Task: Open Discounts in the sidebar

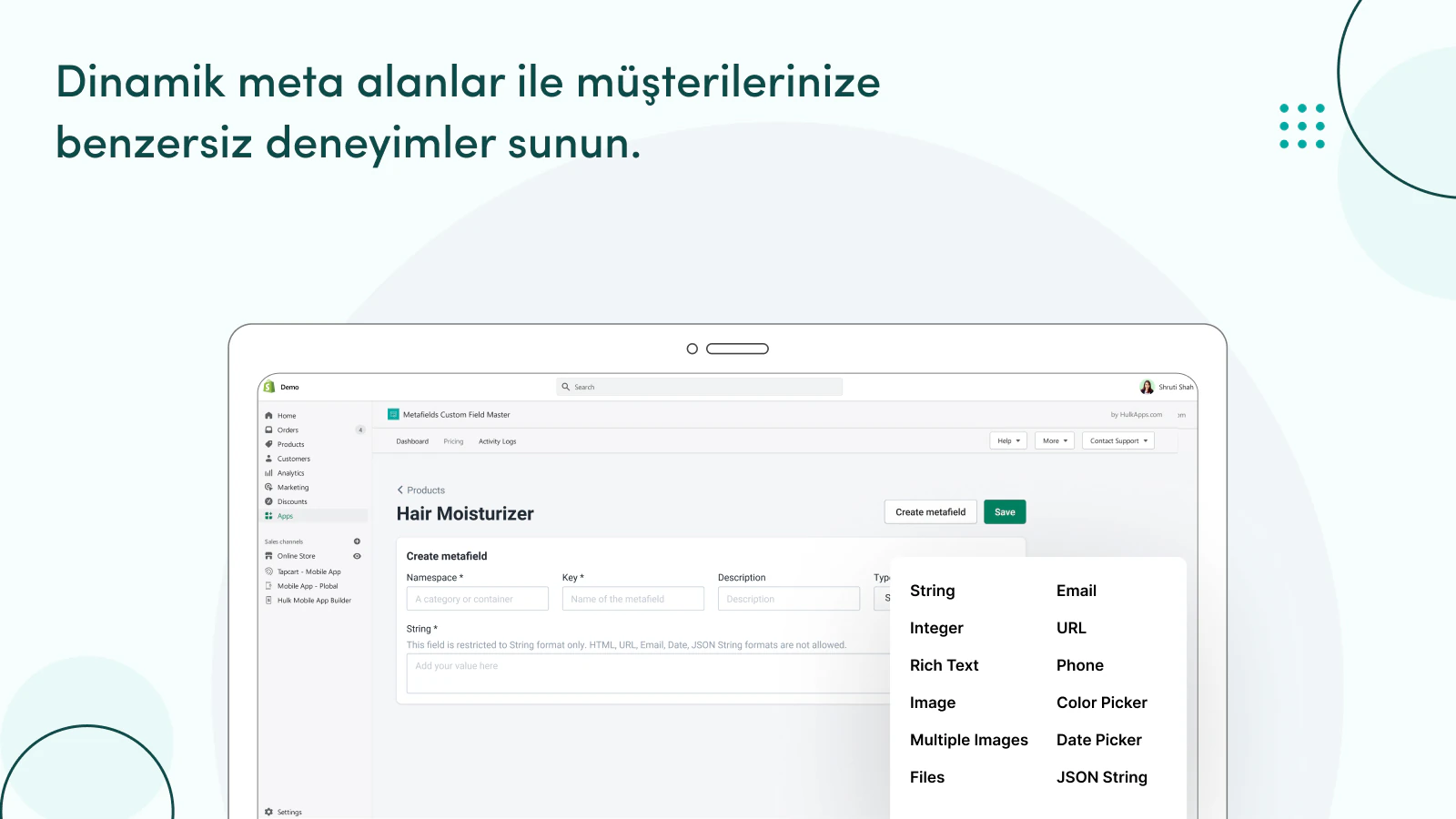Action: [x=292, y=501]
